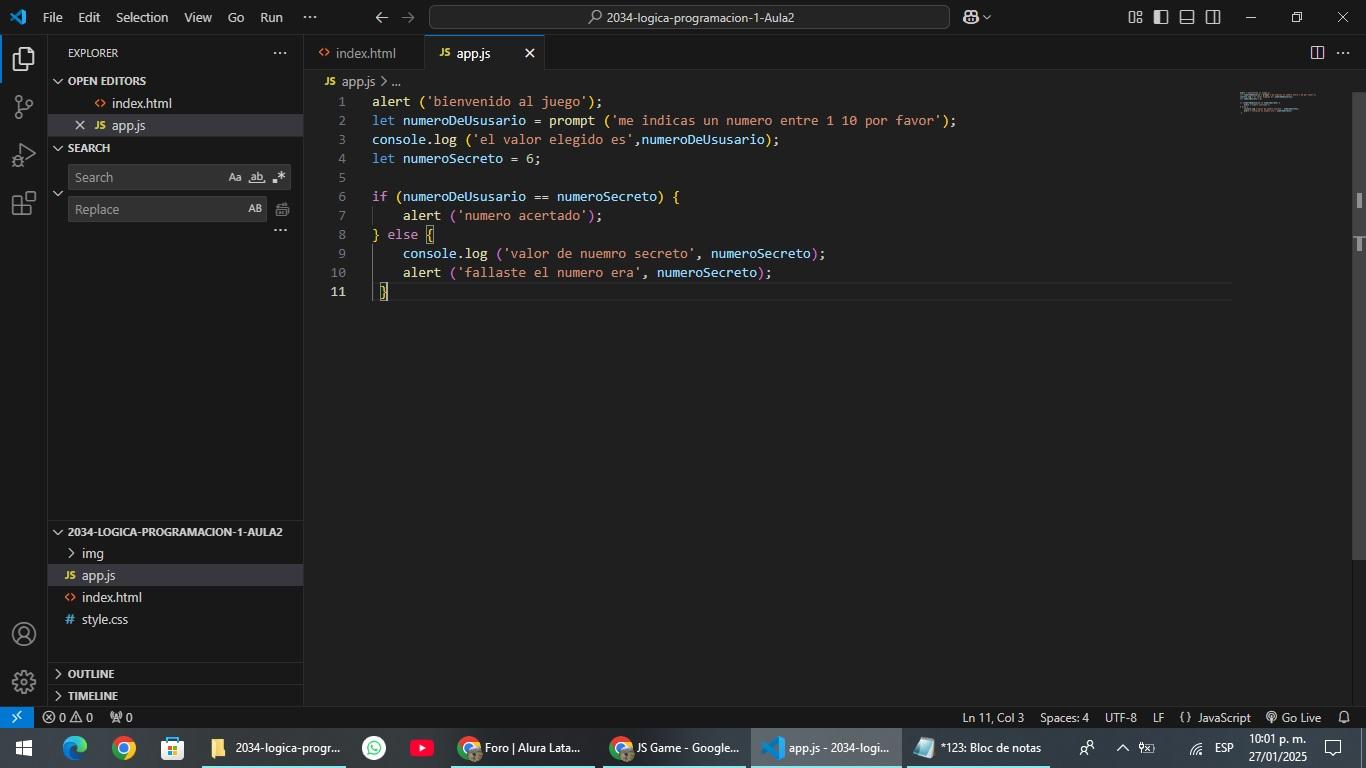Open the Selection menu

point(142,17)
